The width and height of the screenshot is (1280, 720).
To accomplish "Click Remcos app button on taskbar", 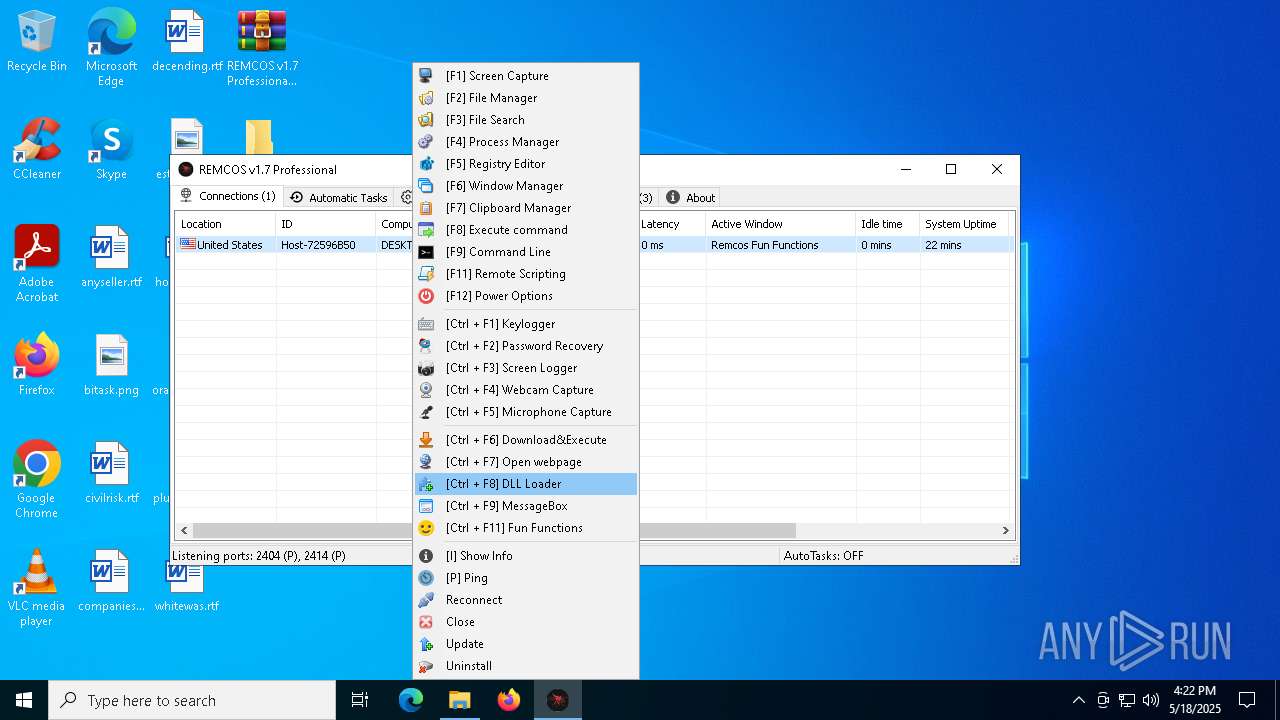I will coord(557,700).
